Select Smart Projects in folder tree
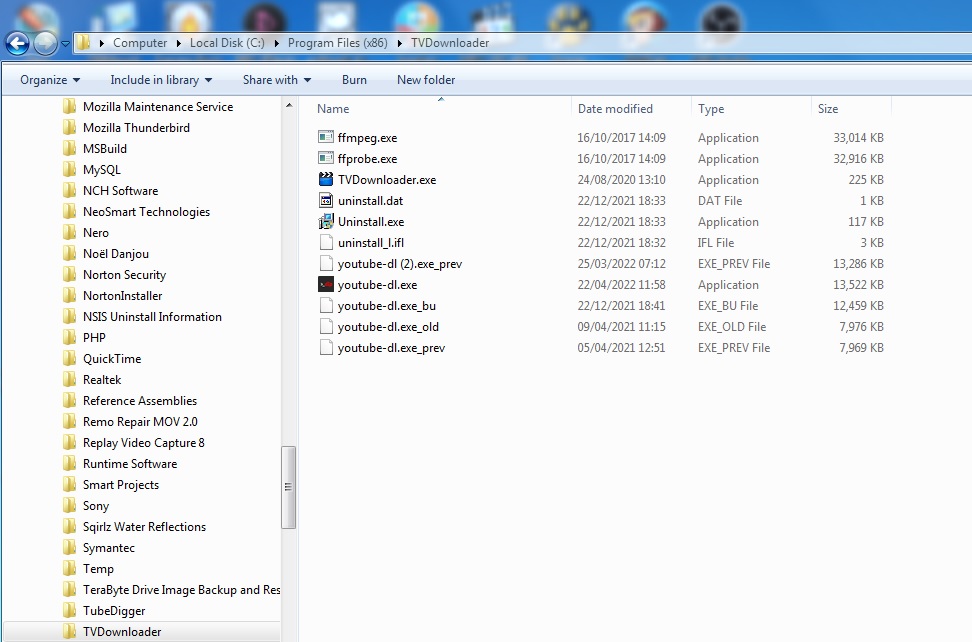The width and height of the screenshot is (972, 642). (121, 485)
